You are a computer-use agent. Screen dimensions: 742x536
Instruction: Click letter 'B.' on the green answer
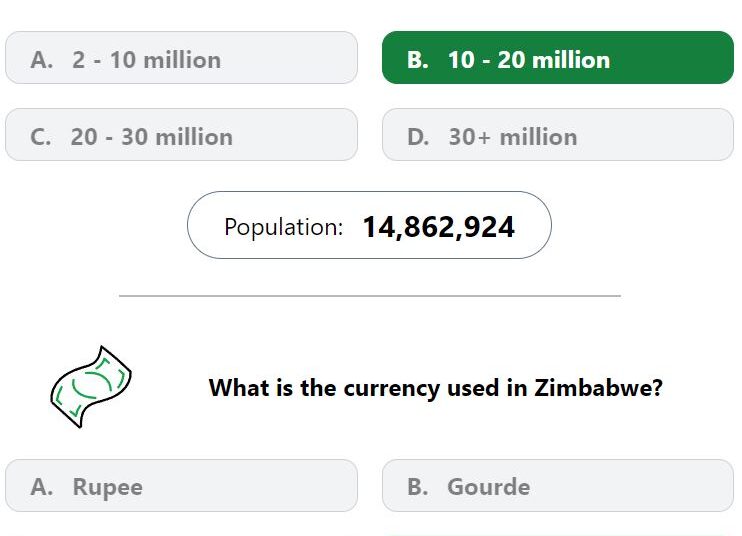tap(418, 60)
